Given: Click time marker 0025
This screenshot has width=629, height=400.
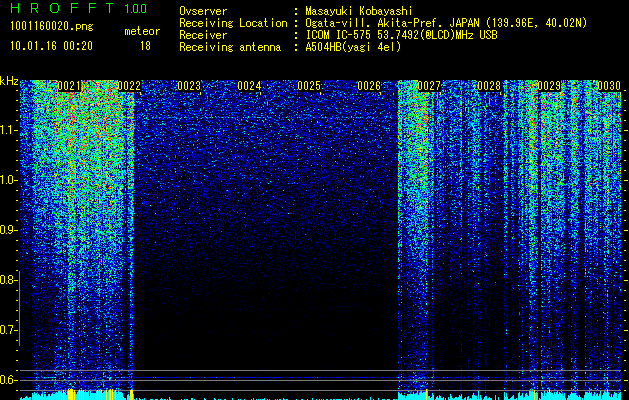Looking at the screenshot, I should (x=309, y=86).
